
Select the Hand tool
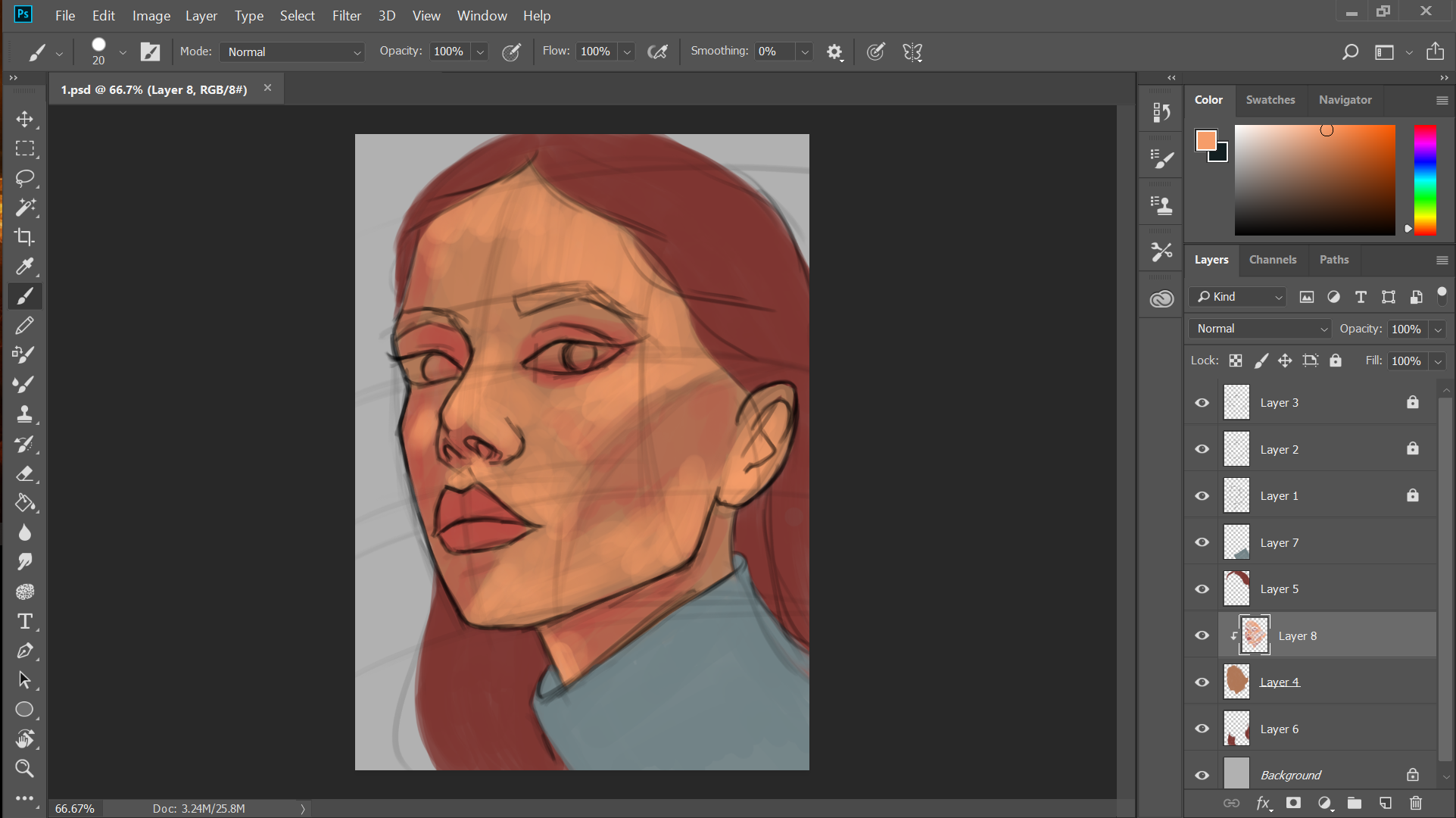pos(25,739)
